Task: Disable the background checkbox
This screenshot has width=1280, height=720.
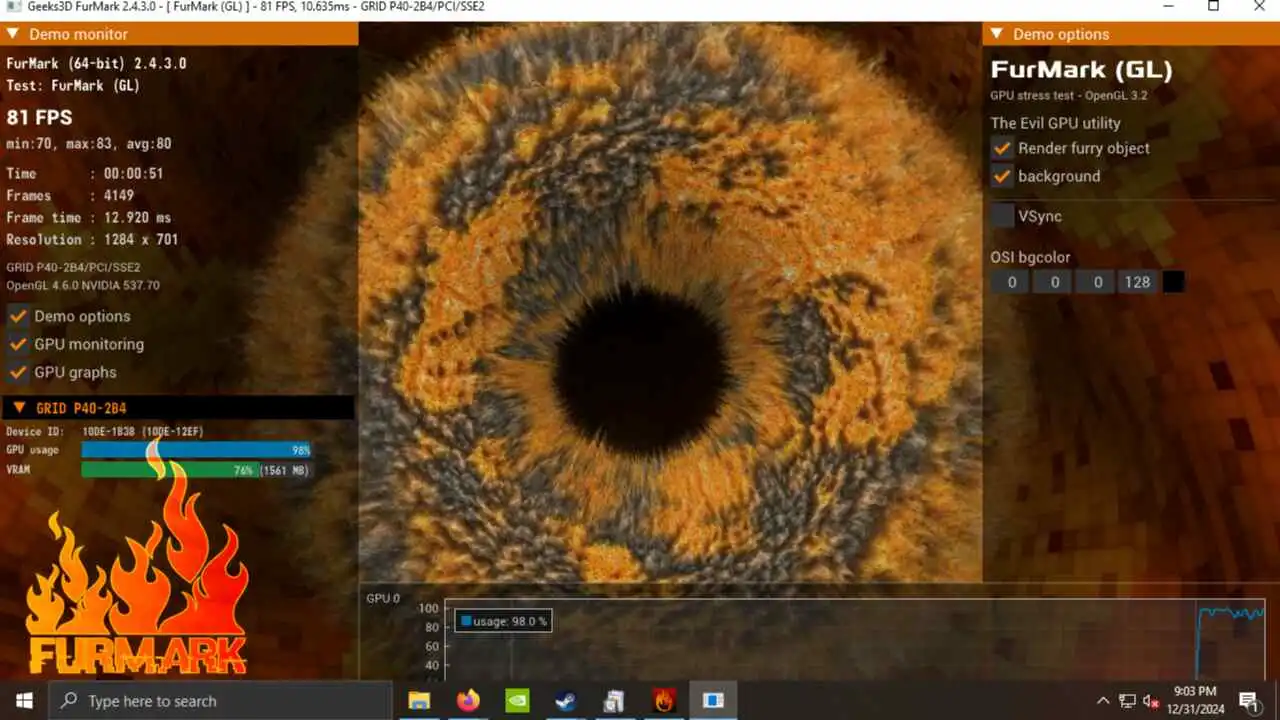Action: (1002, 176)
